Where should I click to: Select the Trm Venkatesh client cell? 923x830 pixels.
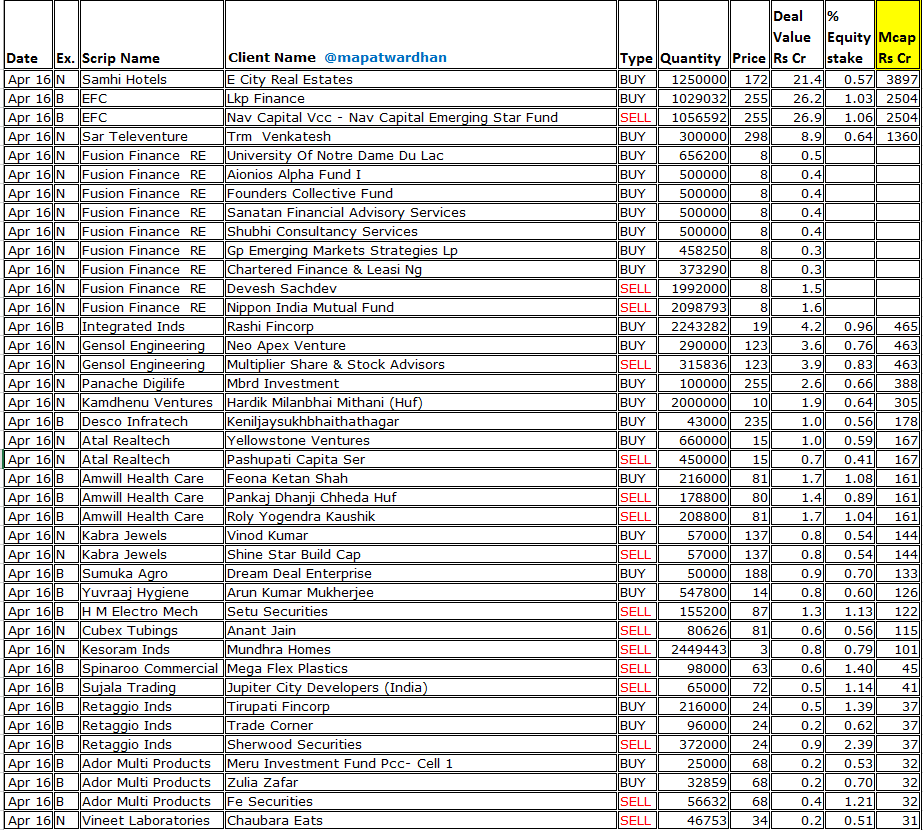coord(421,137)
